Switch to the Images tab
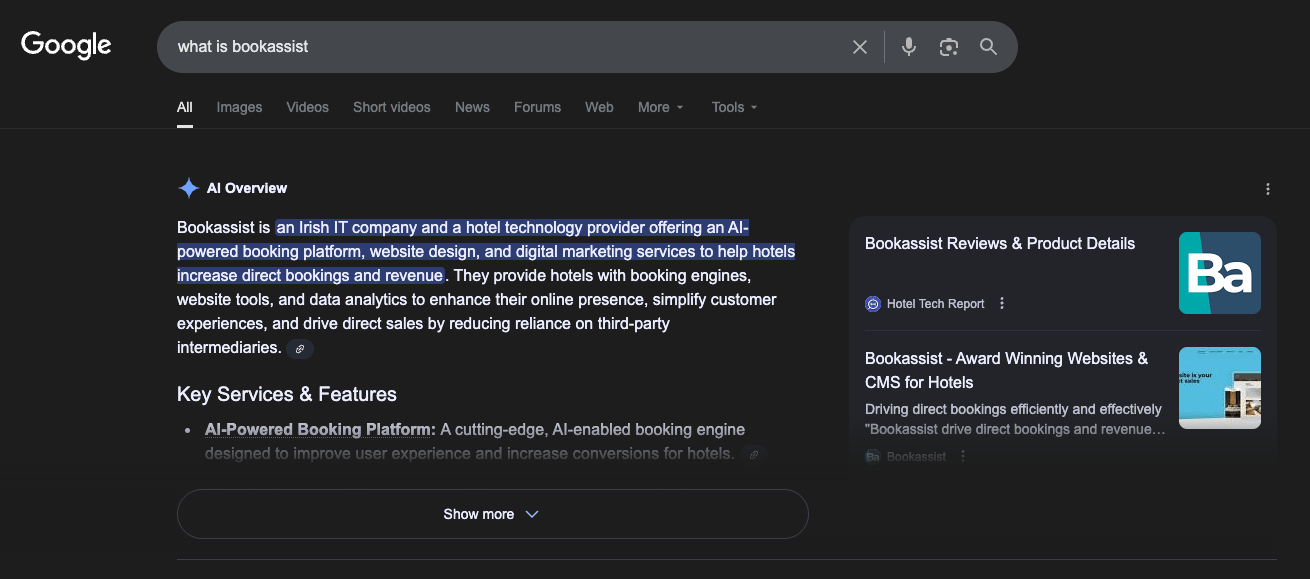The image size is (1310, 579). tap(239, 107)
